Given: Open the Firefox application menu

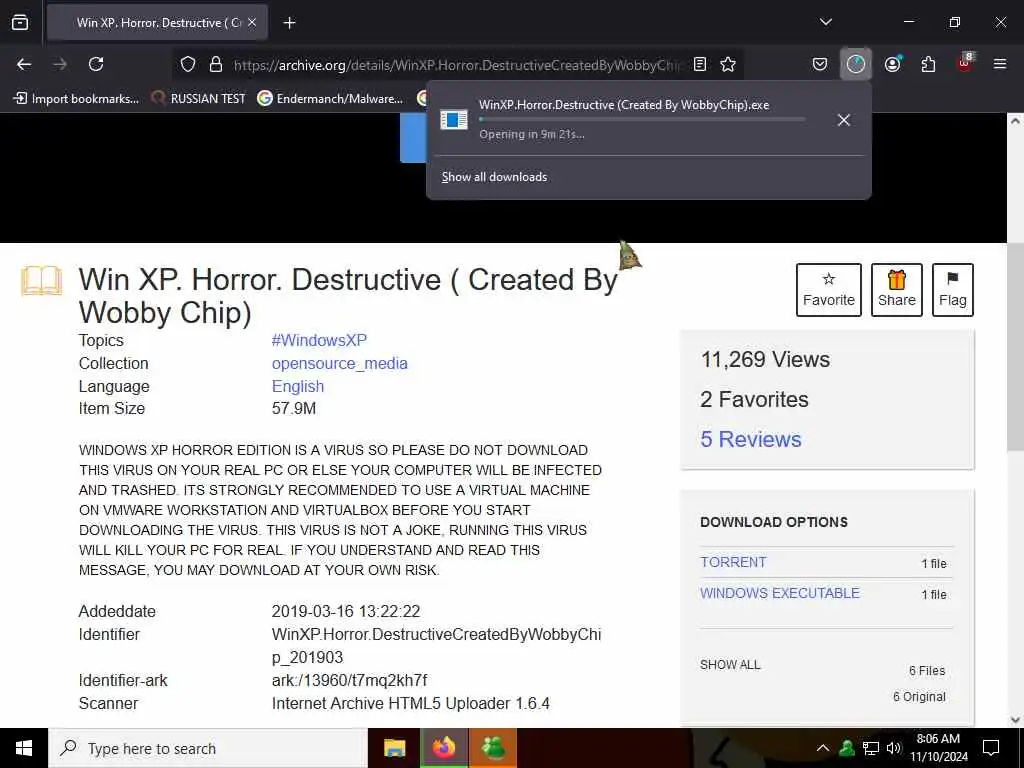Looking at the screenshot, I should click(x=1000, y=64).
